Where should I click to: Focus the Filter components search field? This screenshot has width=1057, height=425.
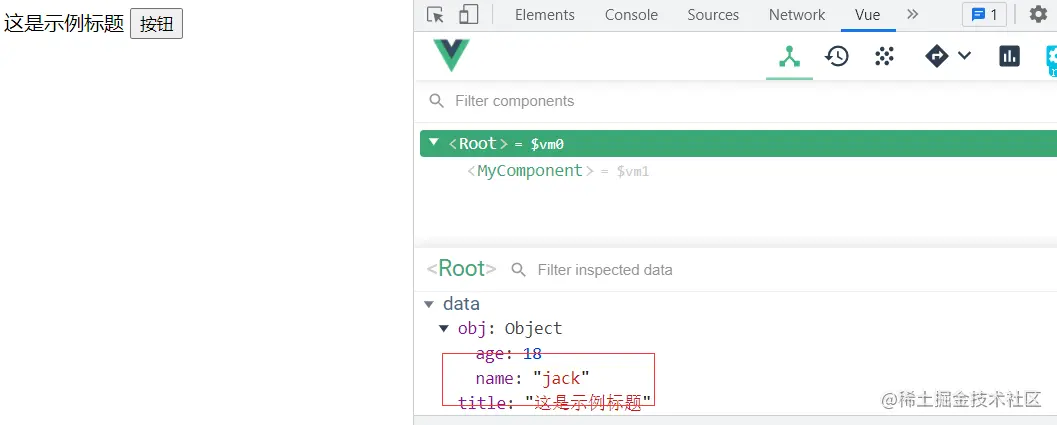600,101
